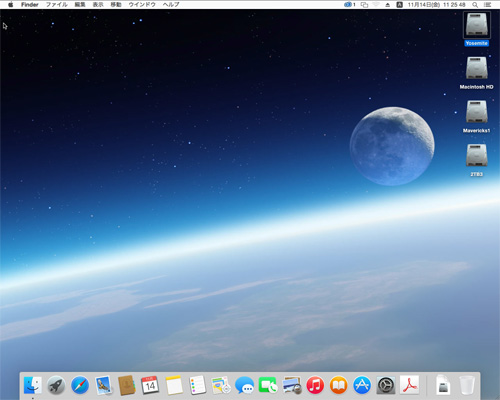The width and height of the screenshot is (500, 400).
Task: Open Contacts book icon in Dock
Action: [127, 385]
